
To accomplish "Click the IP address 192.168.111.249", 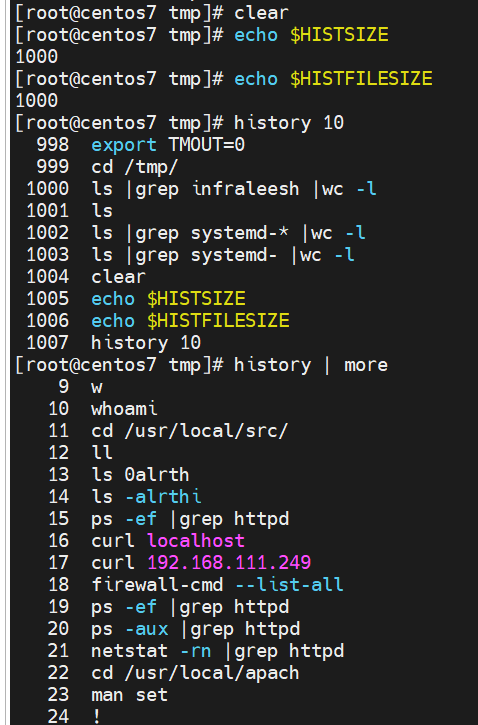I will pyautogui.click(x=229, y=563).
